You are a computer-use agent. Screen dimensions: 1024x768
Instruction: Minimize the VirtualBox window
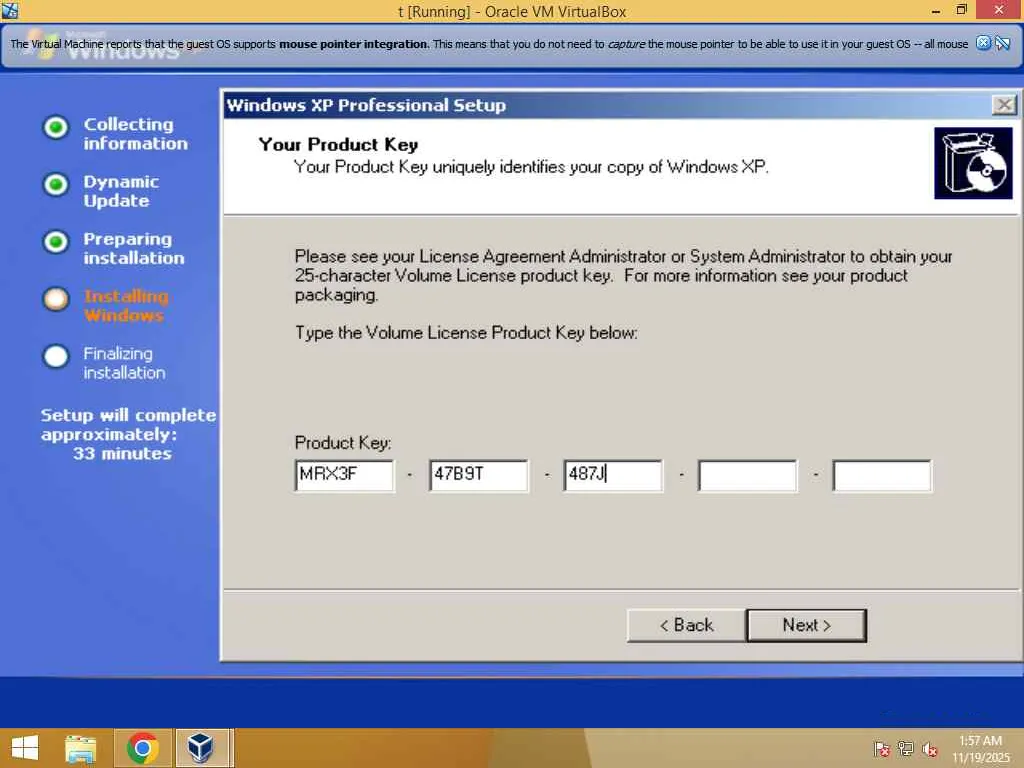pos(936,10)
